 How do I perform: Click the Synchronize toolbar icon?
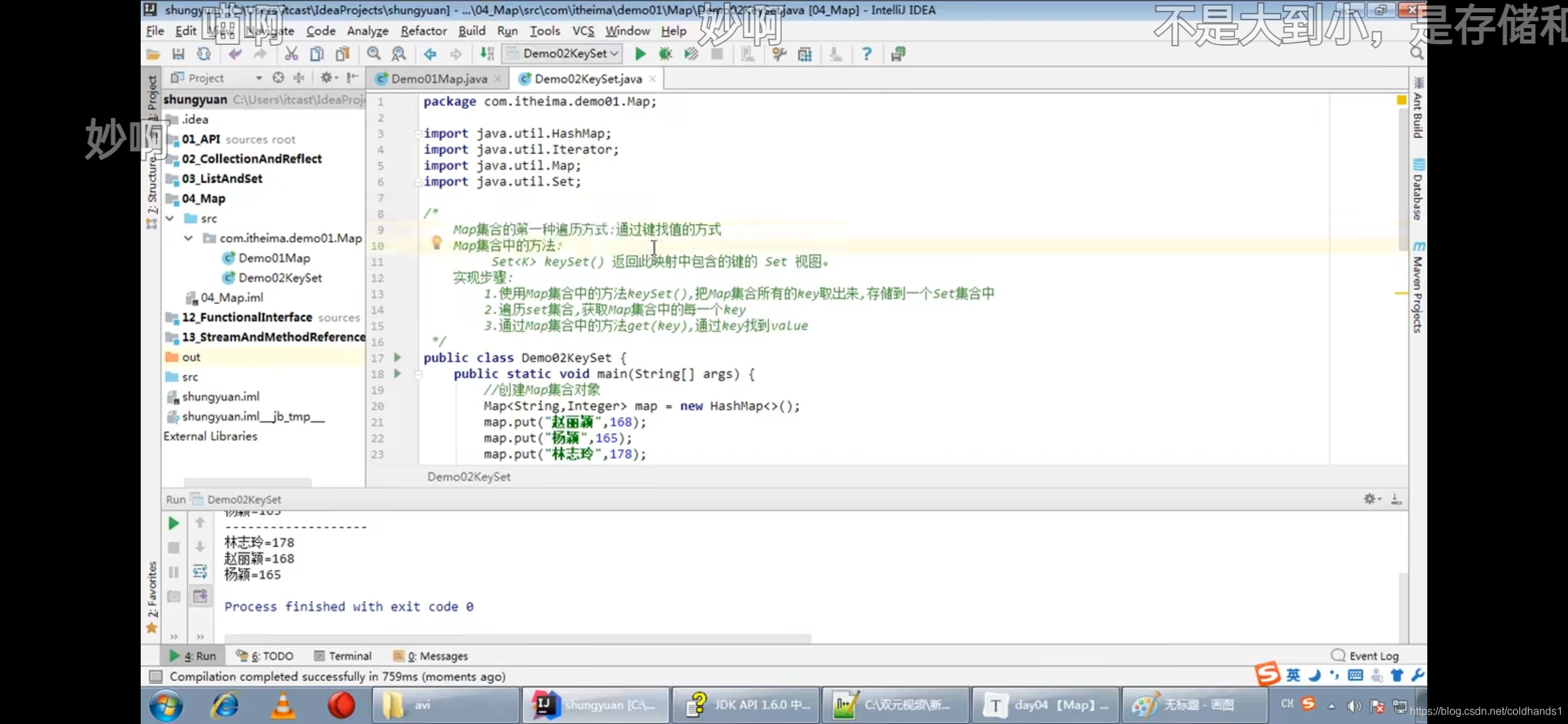[x=204, y=54]
